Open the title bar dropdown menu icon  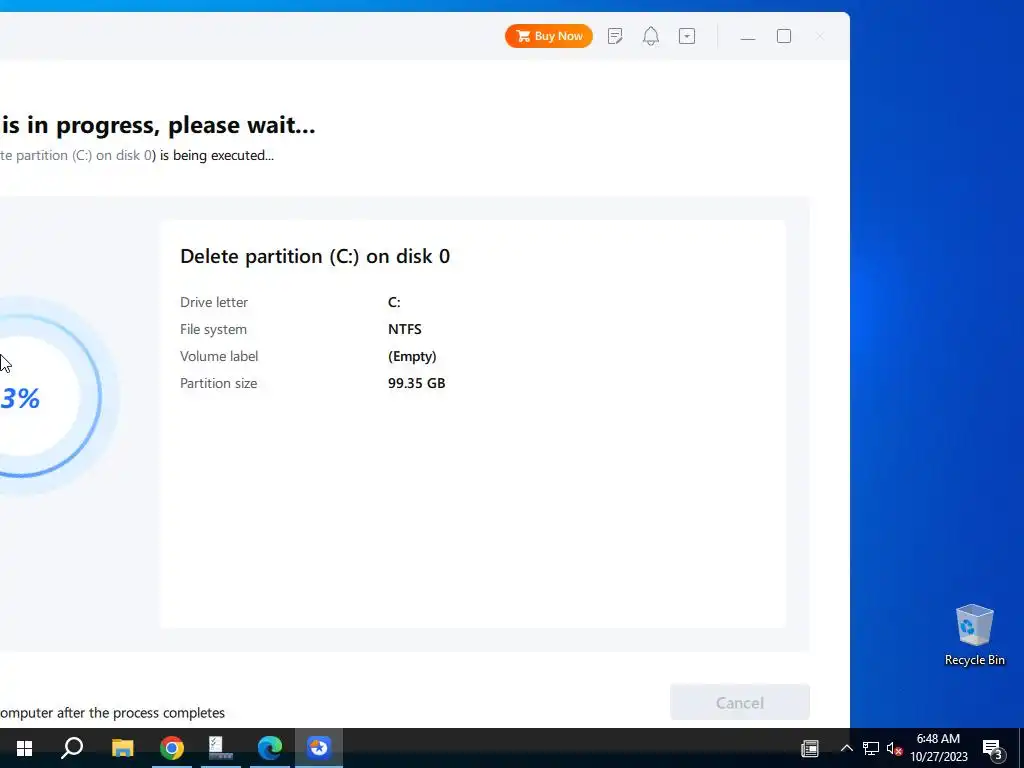pos(687,36)
